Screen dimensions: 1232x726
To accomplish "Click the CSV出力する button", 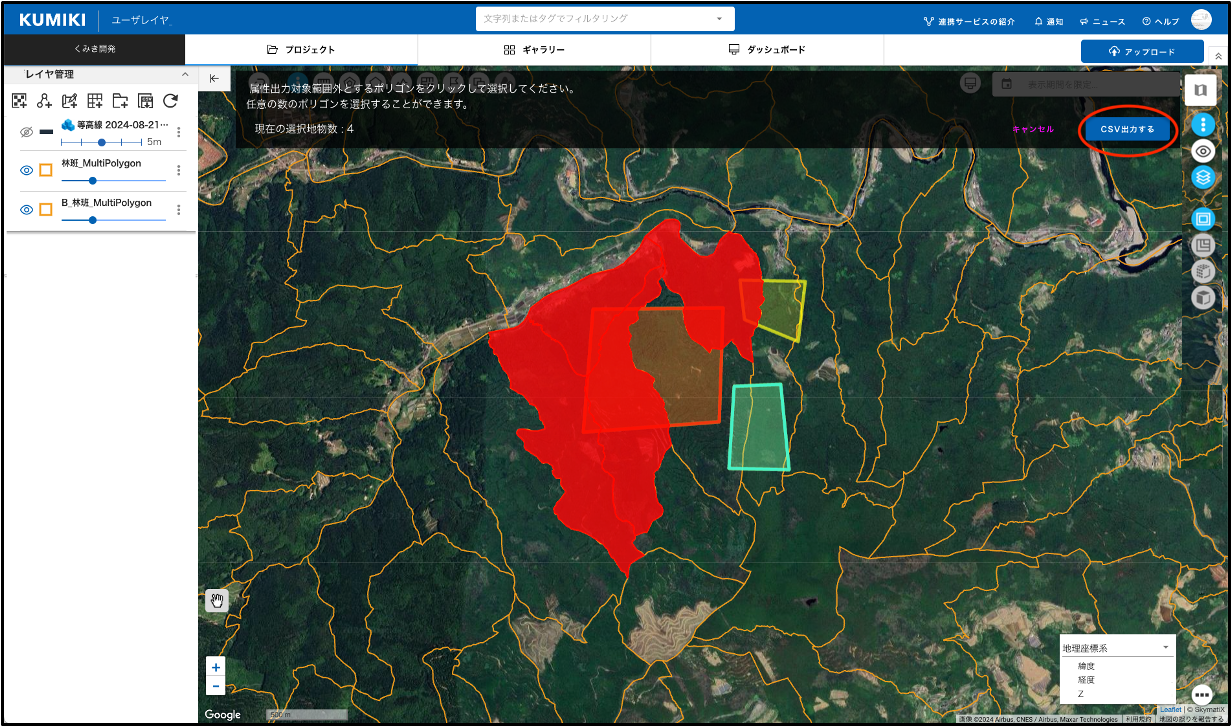I will [x=1127, y=130].
